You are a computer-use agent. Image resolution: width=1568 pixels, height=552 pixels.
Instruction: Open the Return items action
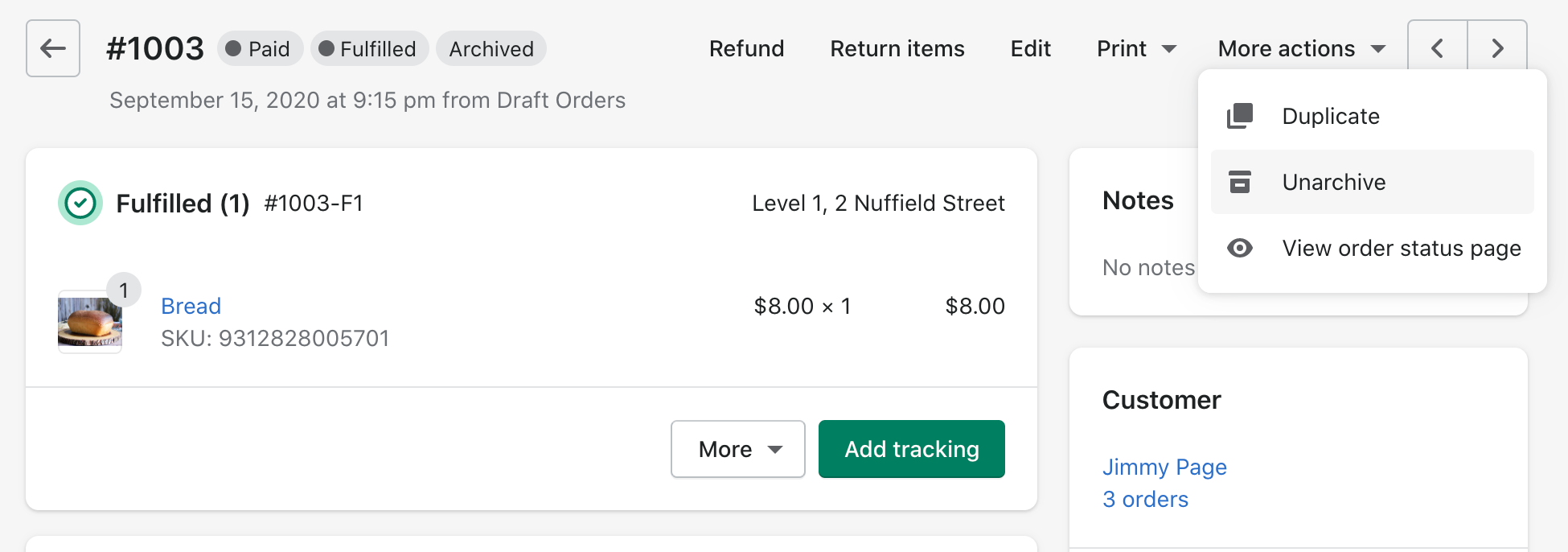coord(897,48)
